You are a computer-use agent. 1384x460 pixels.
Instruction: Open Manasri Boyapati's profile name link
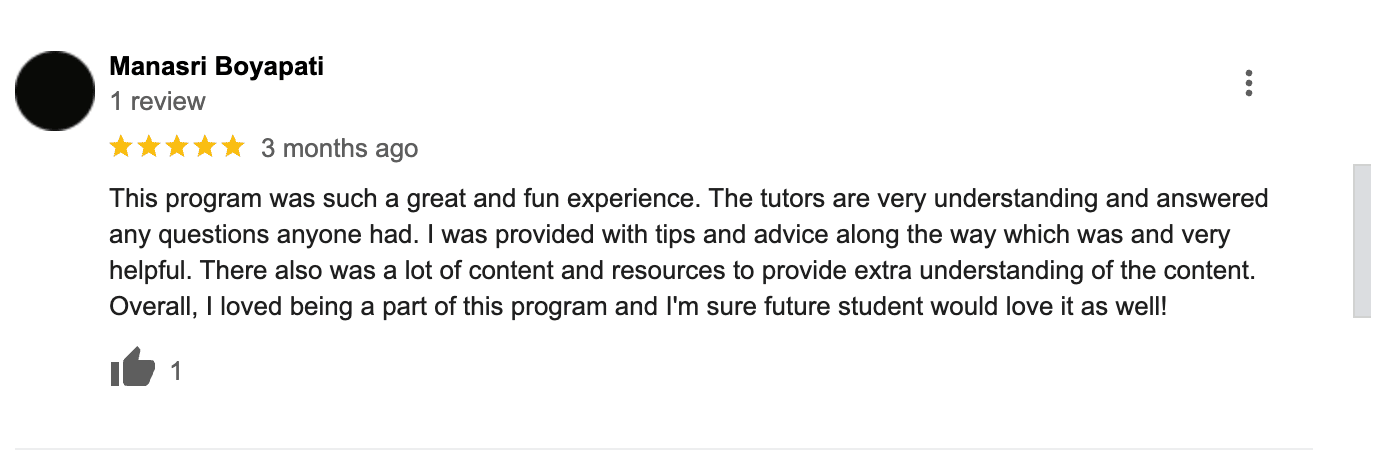(216, 67)
